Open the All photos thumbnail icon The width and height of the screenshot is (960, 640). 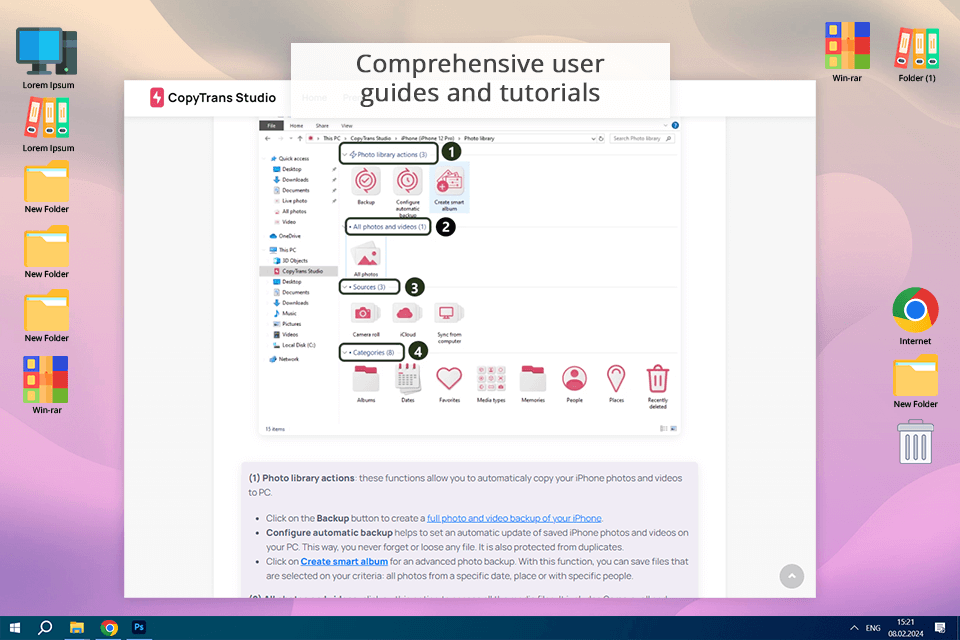pos(366,254)
